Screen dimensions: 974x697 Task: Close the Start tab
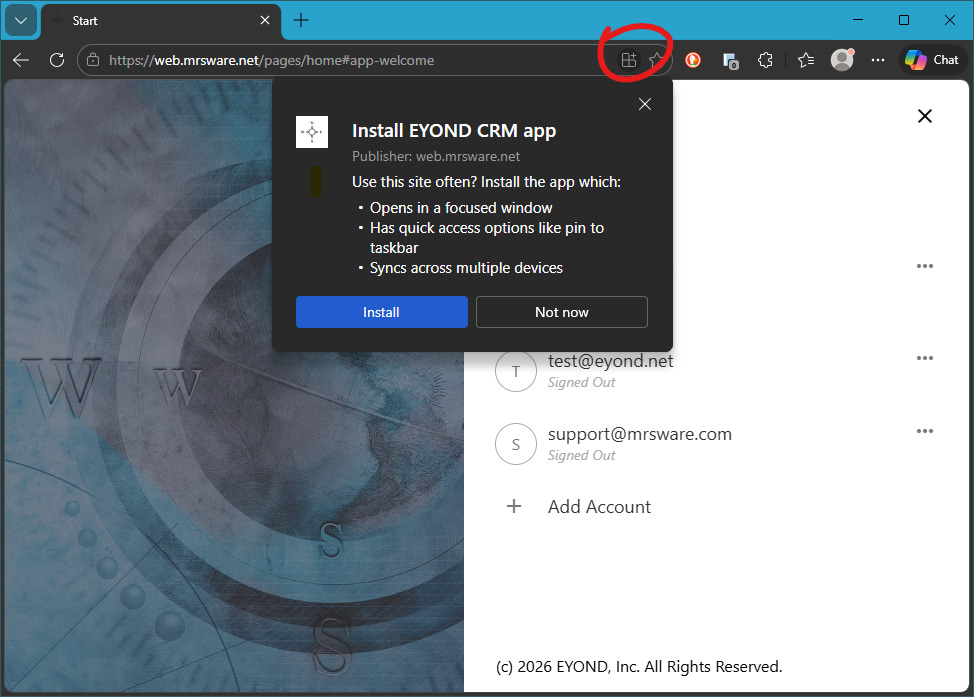(265, 20)
